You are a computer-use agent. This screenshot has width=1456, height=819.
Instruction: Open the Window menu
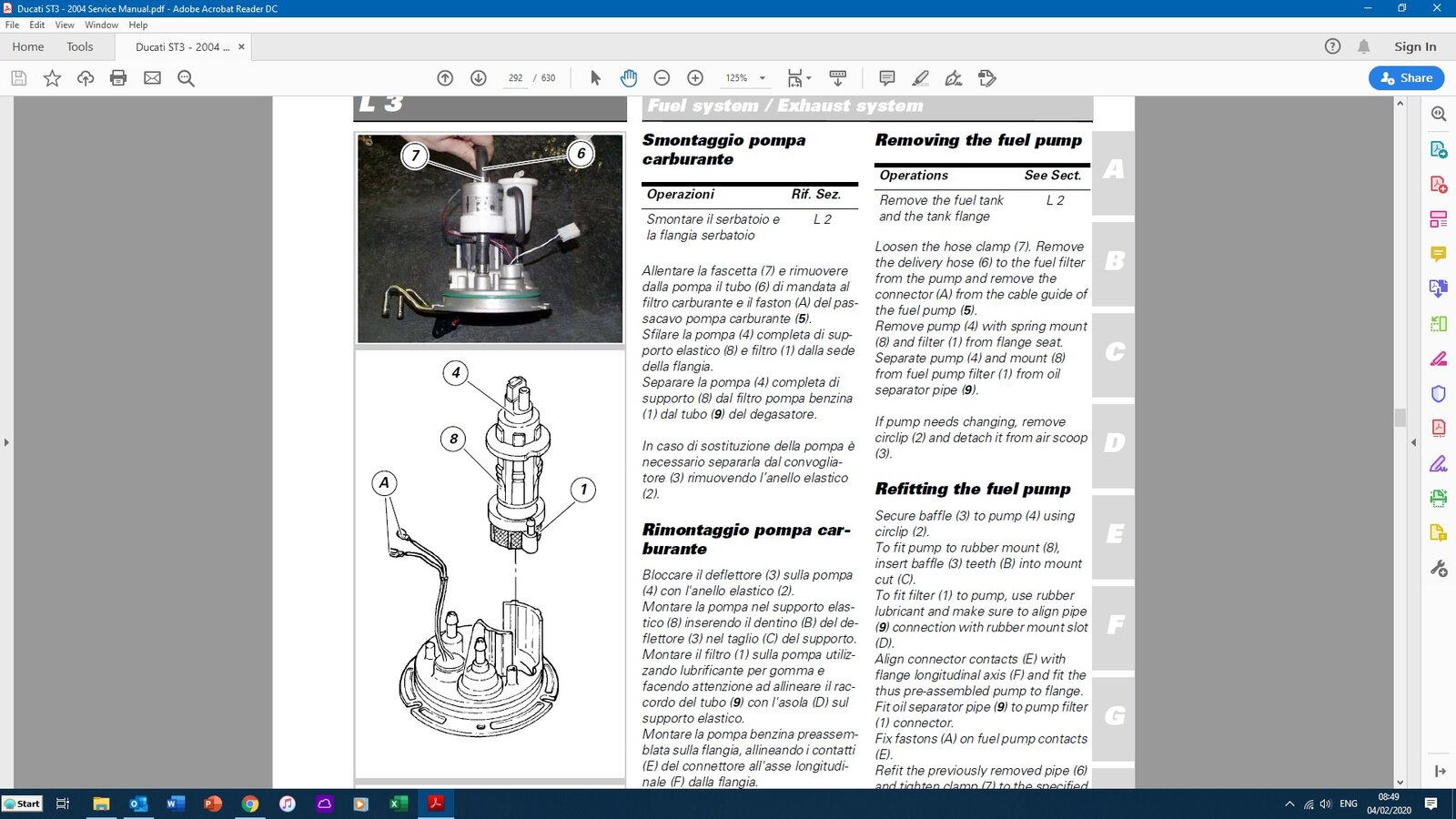(x=101, y=25)
